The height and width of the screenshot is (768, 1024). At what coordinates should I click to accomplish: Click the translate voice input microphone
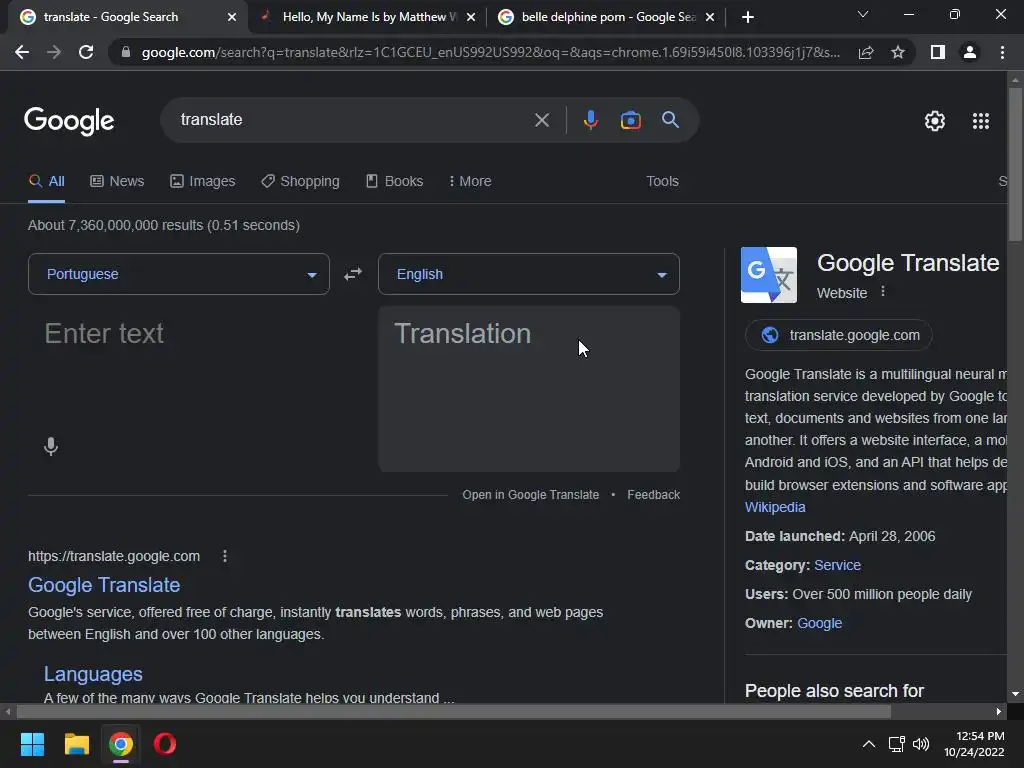50,447
